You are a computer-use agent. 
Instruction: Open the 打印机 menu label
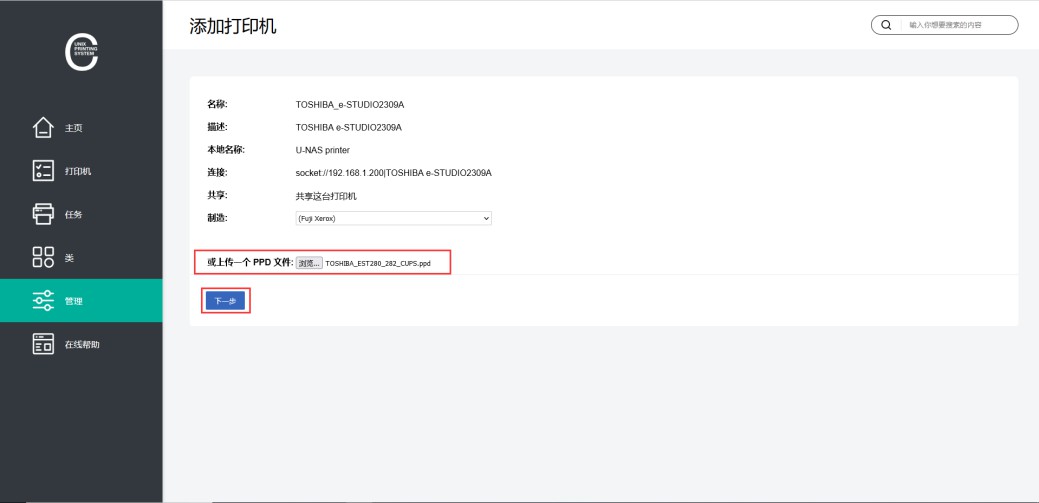[x=78, y=171]
